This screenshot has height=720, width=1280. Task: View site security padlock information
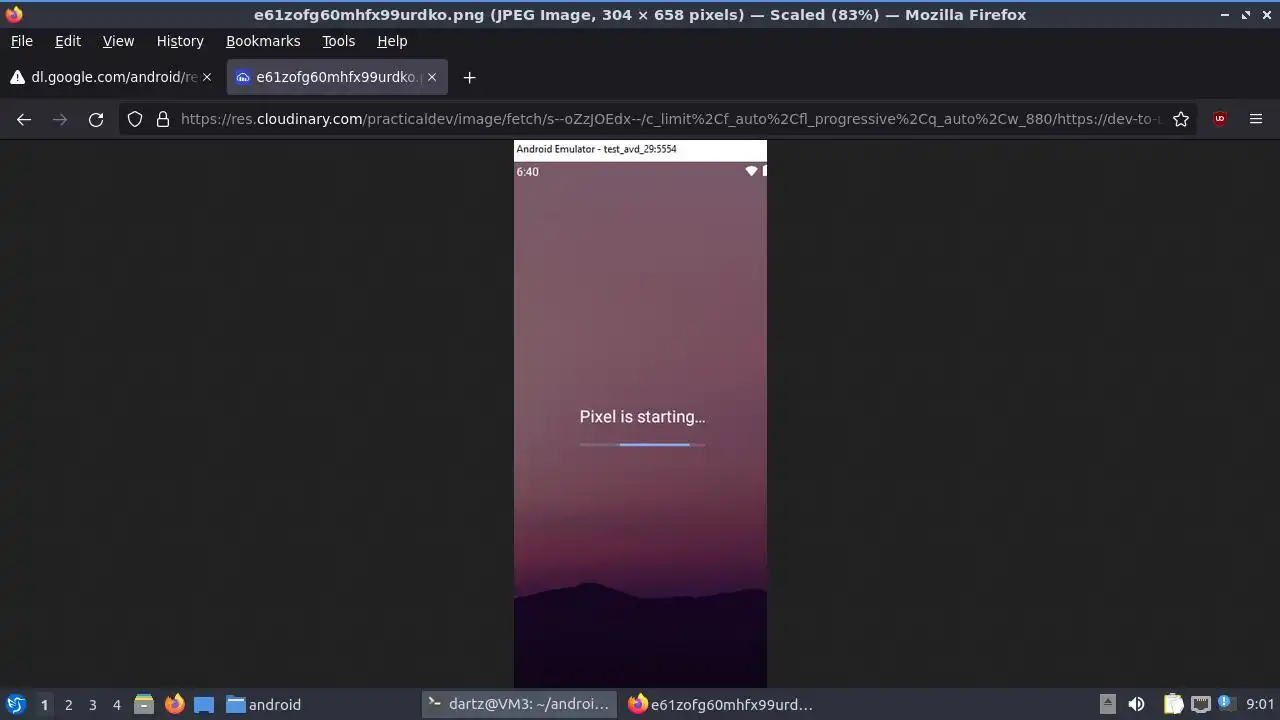click(x=163, y=119)
